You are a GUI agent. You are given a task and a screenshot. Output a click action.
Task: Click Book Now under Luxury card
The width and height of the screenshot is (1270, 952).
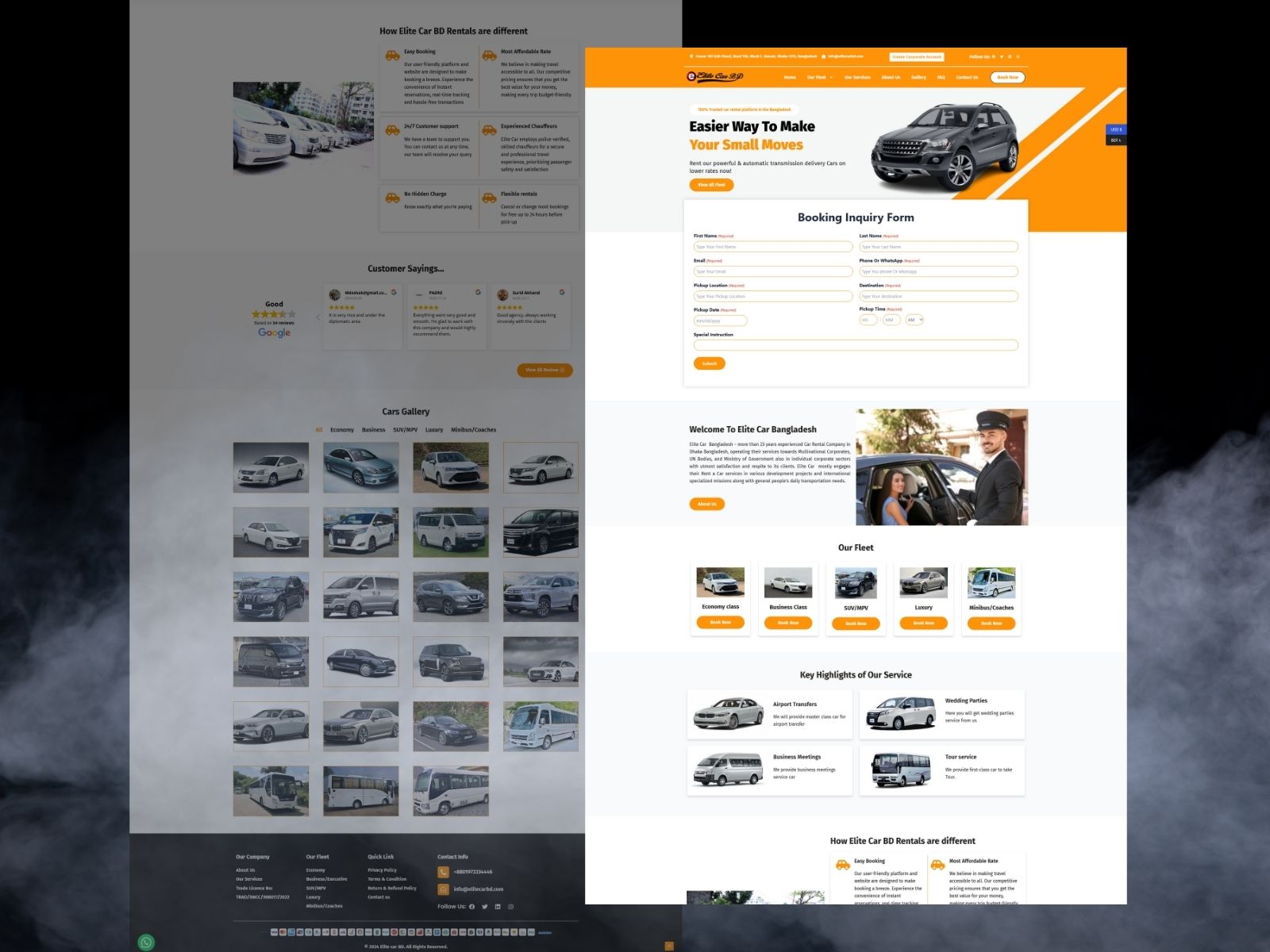(923, 624)
